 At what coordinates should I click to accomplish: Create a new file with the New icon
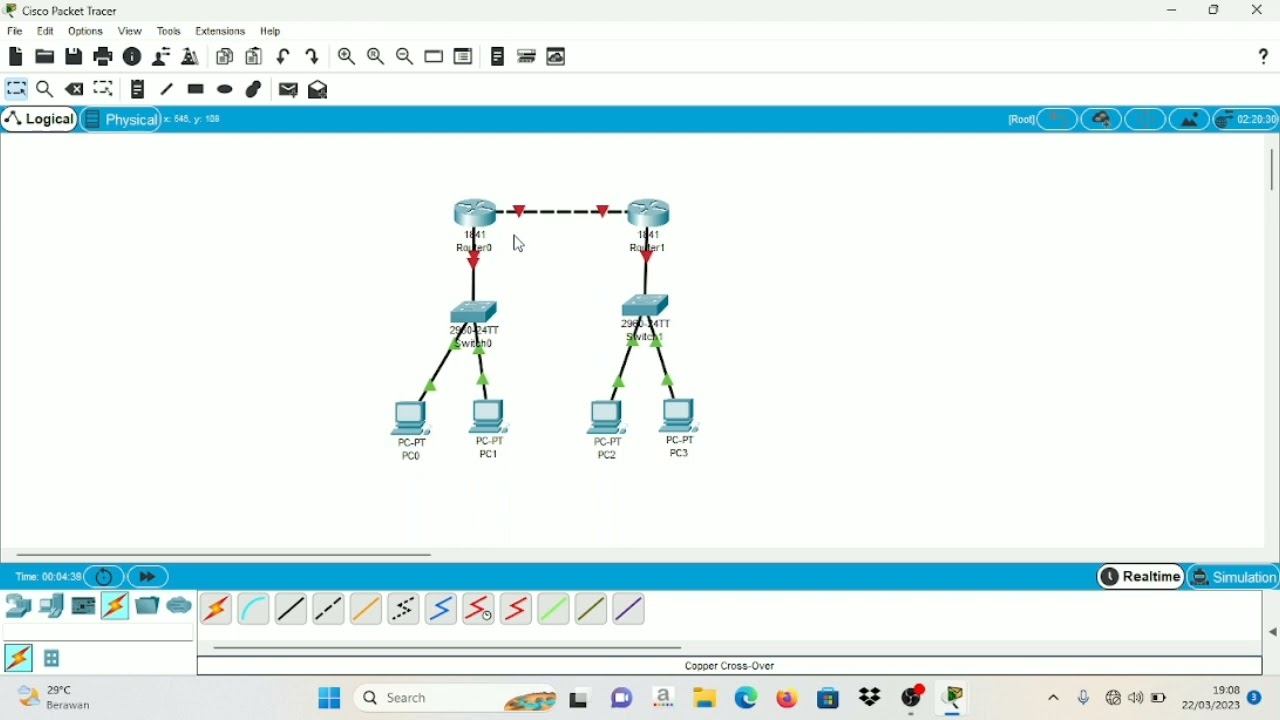coord(15,57)
